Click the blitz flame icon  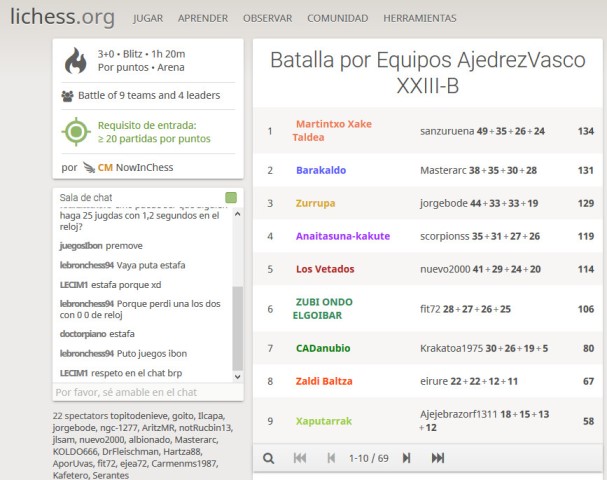[75, 61]
